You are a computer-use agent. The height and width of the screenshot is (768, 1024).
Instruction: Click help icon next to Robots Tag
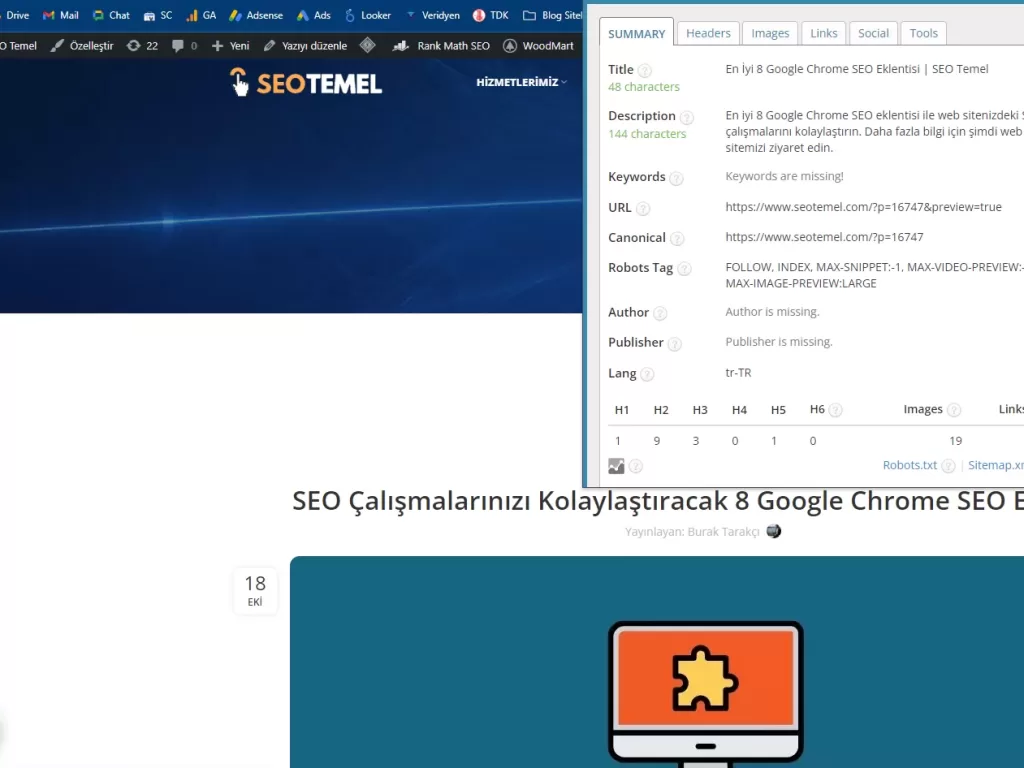[684, 269]
